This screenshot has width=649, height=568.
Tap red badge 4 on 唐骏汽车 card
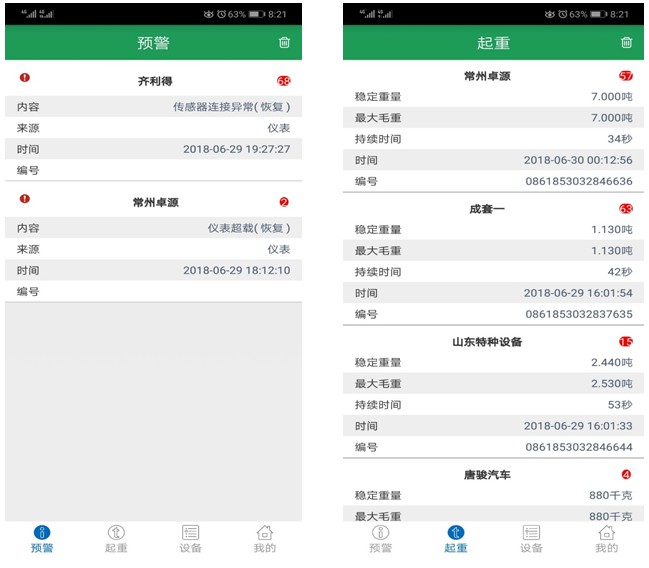point(626,475)
